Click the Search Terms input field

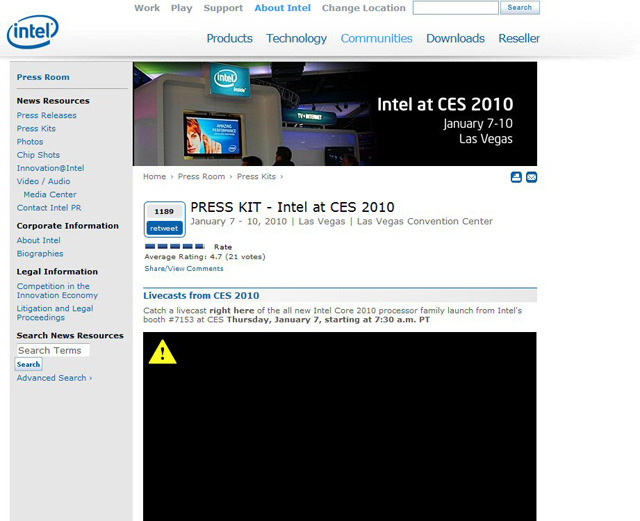coord(53,350)
